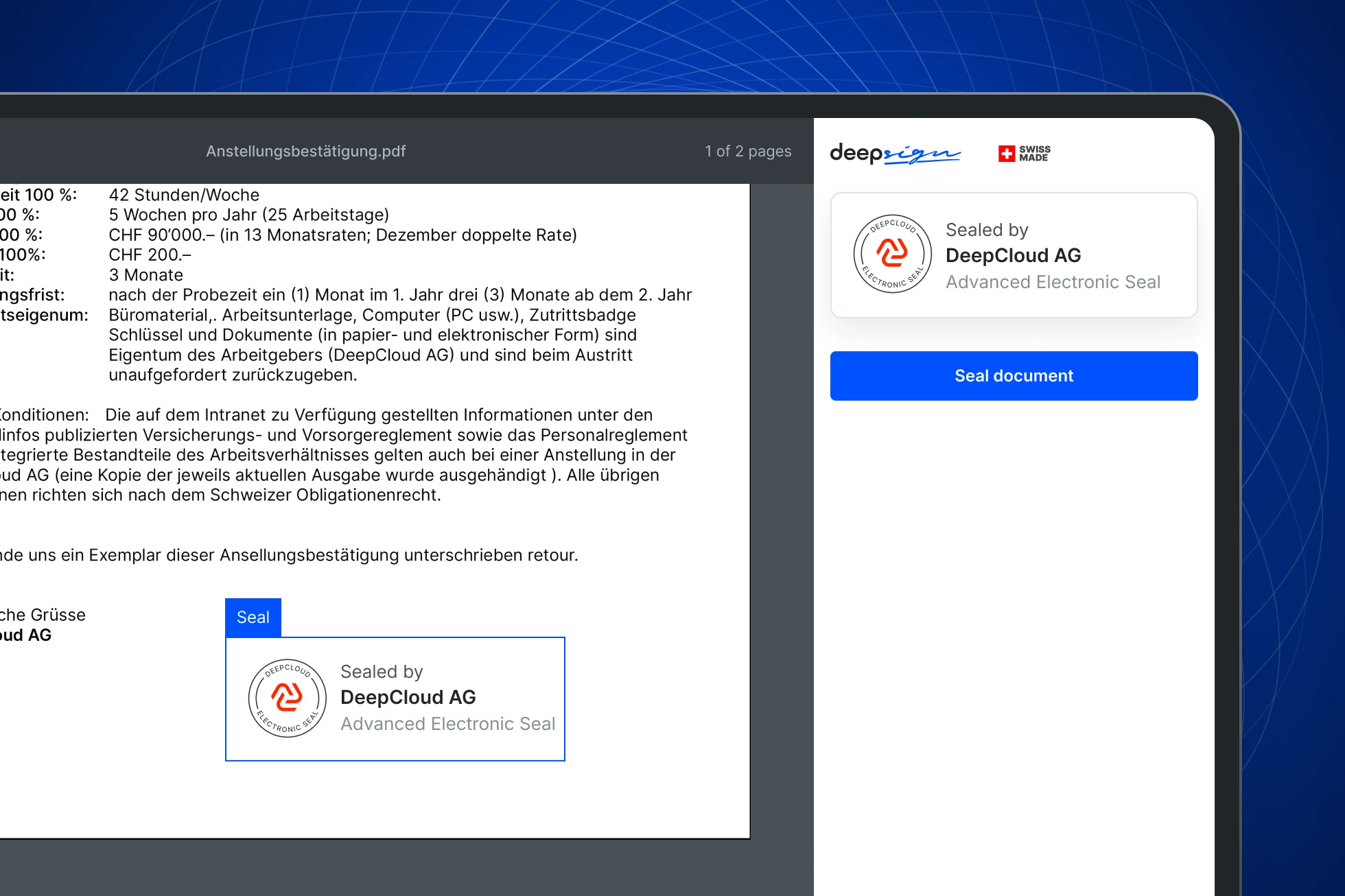Image resolution: width=1345 pixels, height=896 pixels.
Task: Click the DeepCloud seal emblem in the document
Action: (x=287, y=698)
